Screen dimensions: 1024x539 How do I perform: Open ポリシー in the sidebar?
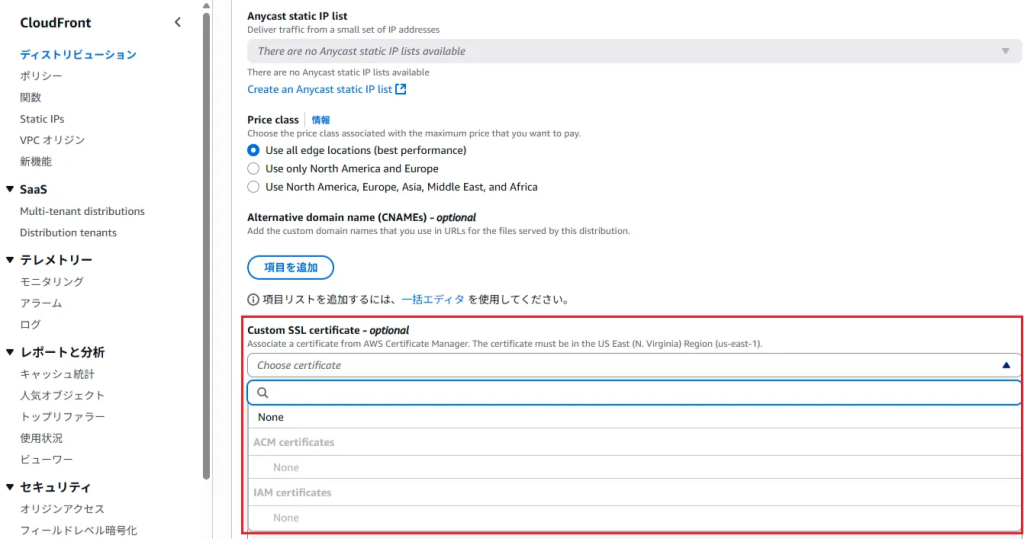pyautogui.click(x=40, y=76)
